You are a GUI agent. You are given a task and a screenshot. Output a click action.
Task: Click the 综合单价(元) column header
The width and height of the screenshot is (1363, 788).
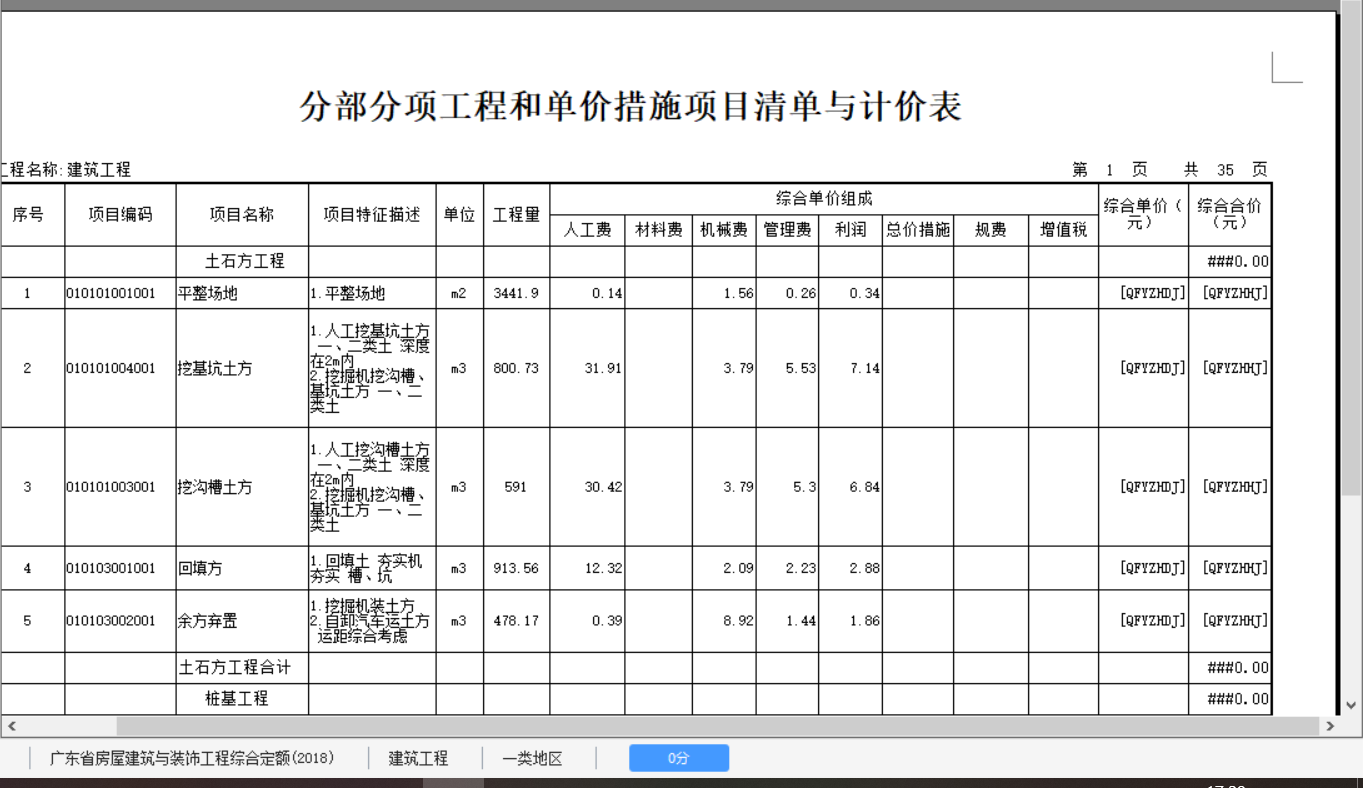pyautogui.click(x=1143, y=214)
